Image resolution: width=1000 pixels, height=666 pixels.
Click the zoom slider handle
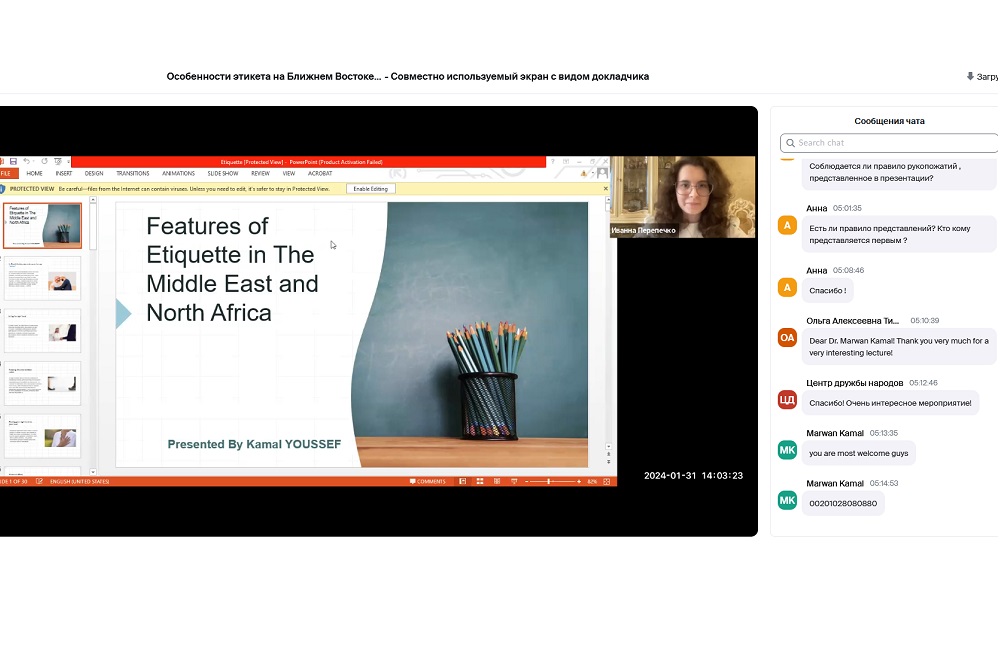[x=550, y=481]
